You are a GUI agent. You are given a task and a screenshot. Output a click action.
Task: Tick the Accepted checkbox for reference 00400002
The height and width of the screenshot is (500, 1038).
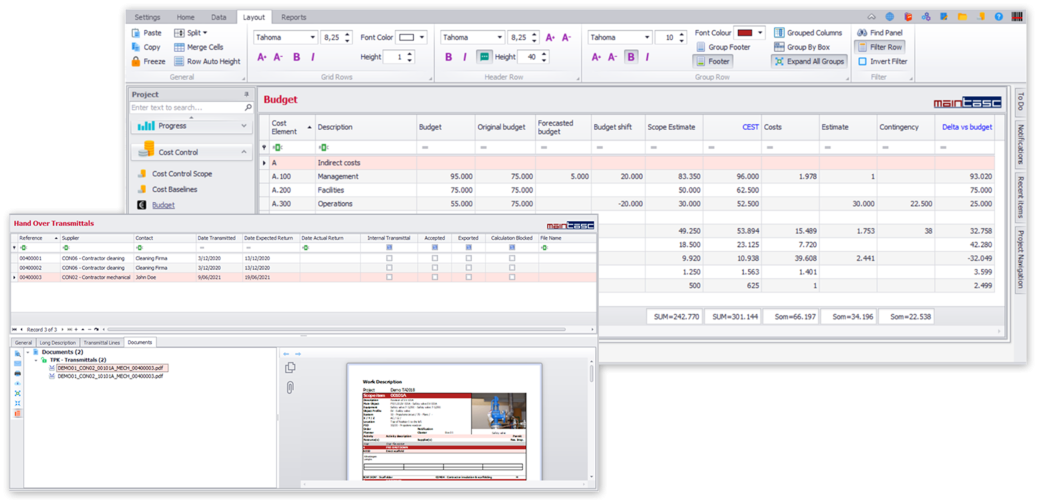434,268
